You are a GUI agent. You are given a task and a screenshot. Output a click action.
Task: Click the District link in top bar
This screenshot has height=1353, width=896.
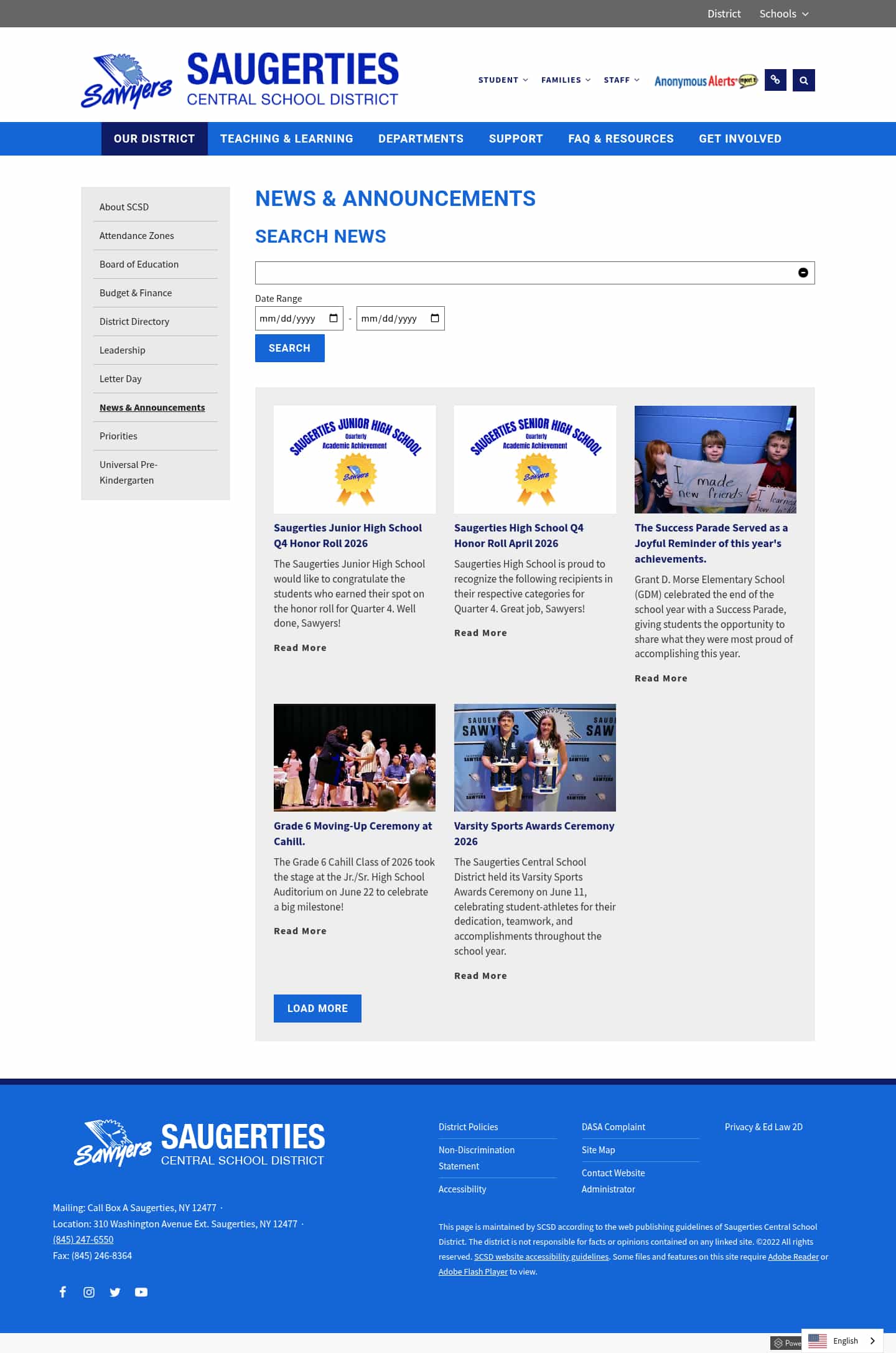click(724, 14)
